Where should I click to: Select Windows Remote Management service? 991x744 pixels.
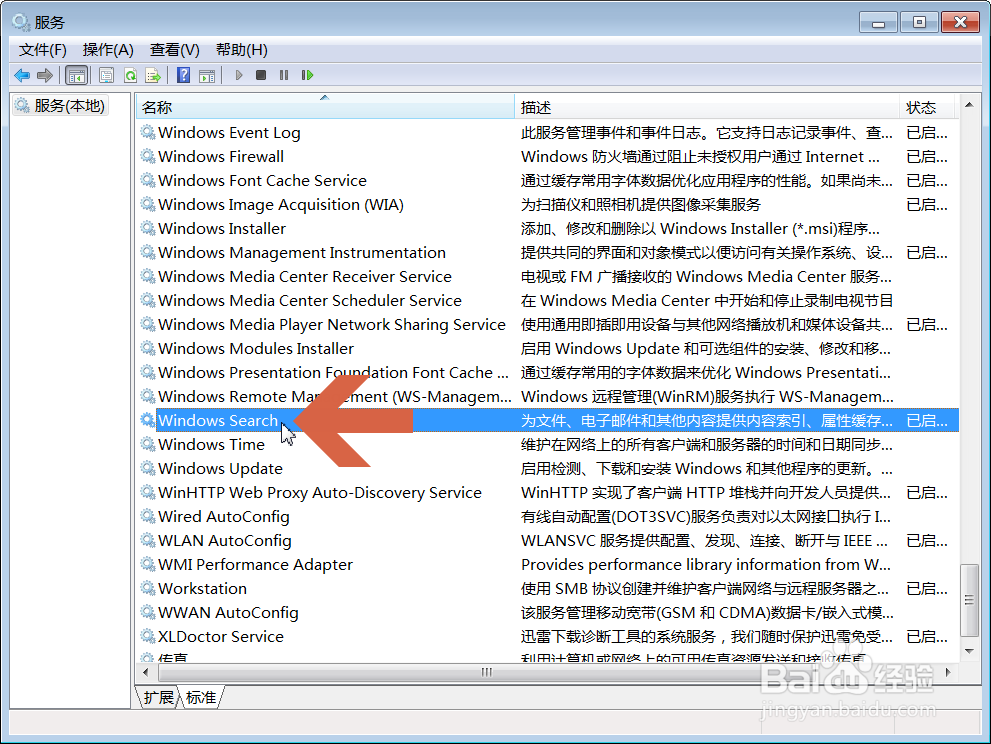547,397
